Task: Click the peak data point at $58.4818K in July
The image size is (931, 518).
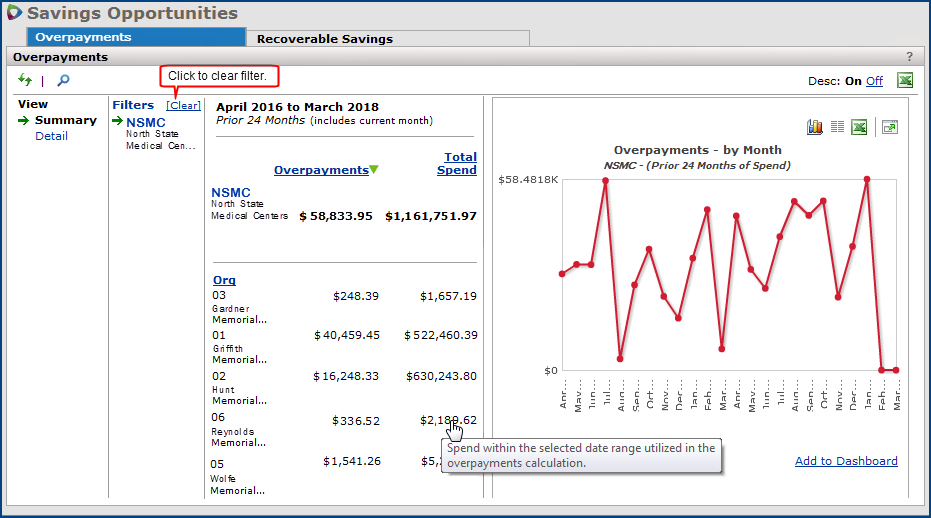Action: point(606,181)
